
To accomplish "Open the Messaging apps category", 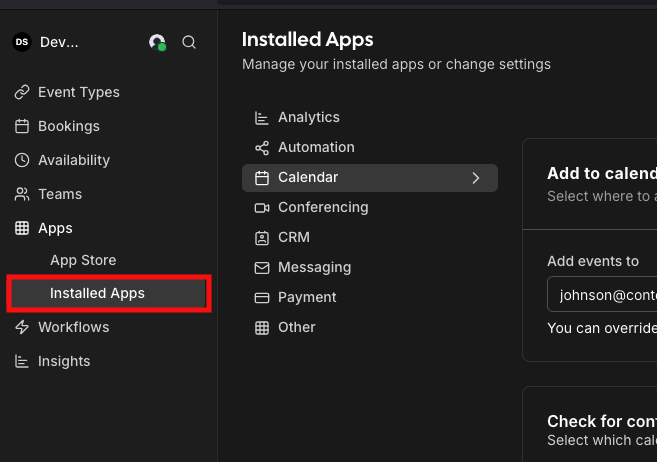I will [x=314, y=267].
